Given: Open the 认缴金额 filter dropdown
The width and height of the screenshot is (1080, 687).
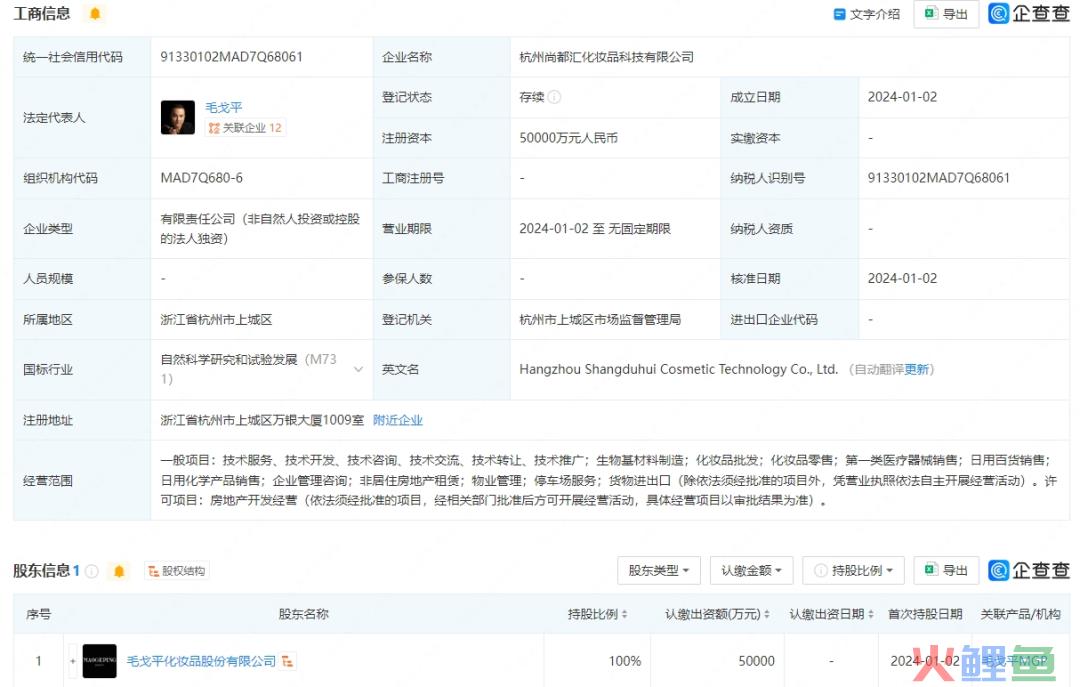Looking at the screenshot, I should (751, 571).
